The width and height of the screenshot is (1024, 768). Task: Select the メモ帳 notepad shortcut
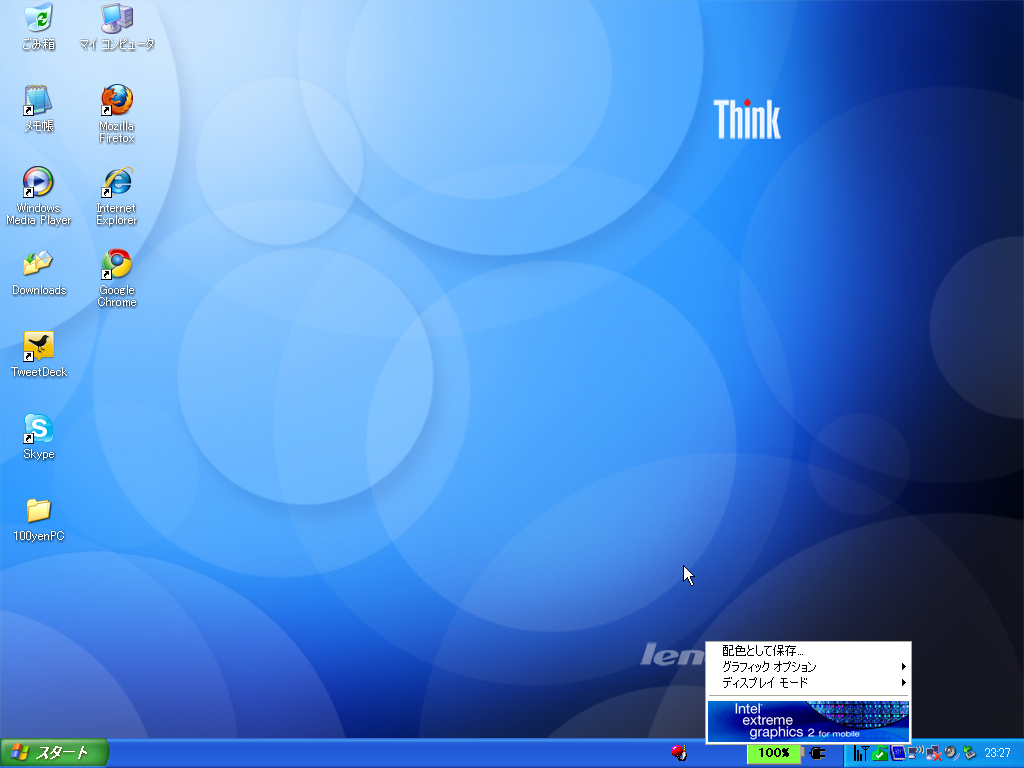(x=39, y=109)
